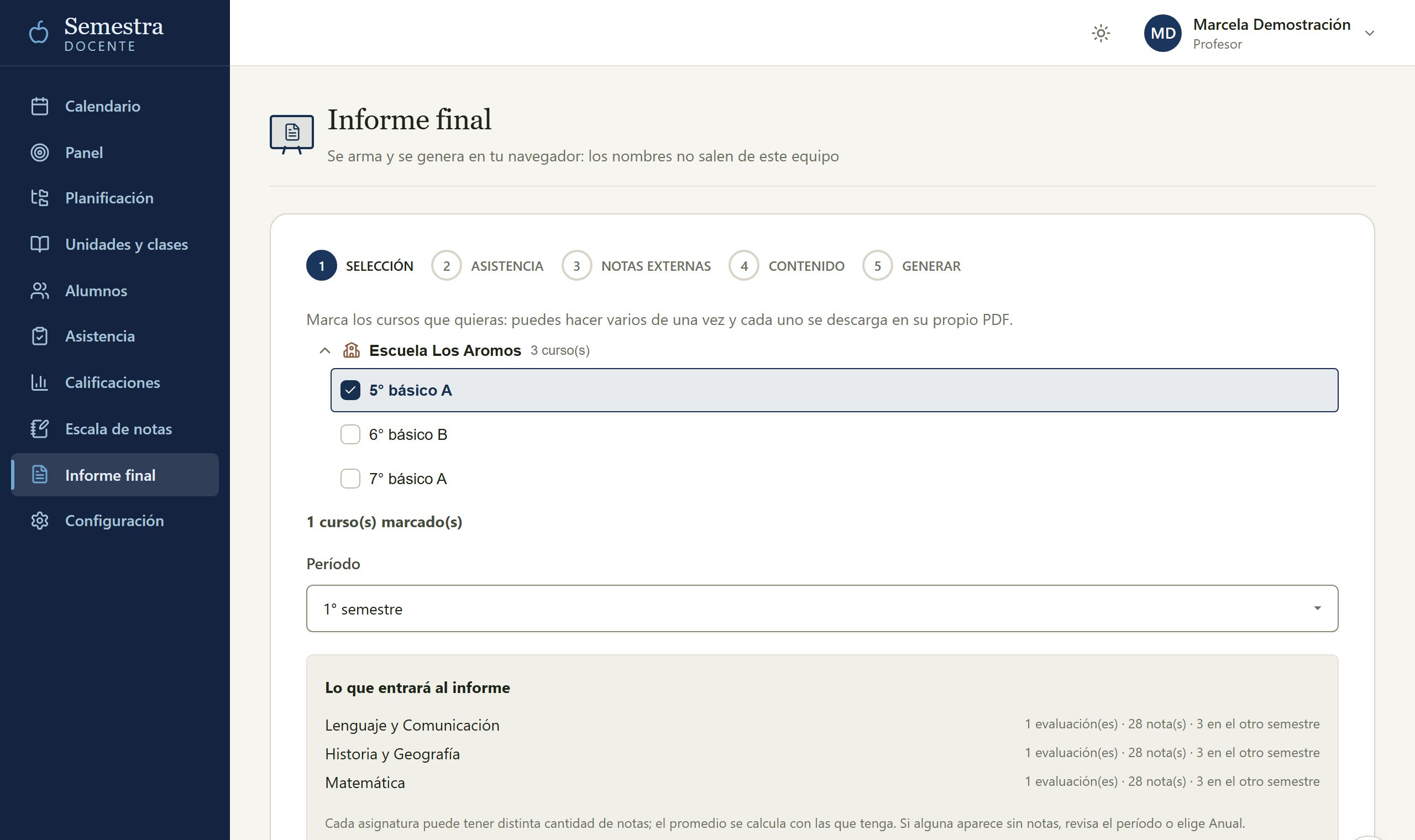Check the 6° básico B checkbox

point(350,434)
